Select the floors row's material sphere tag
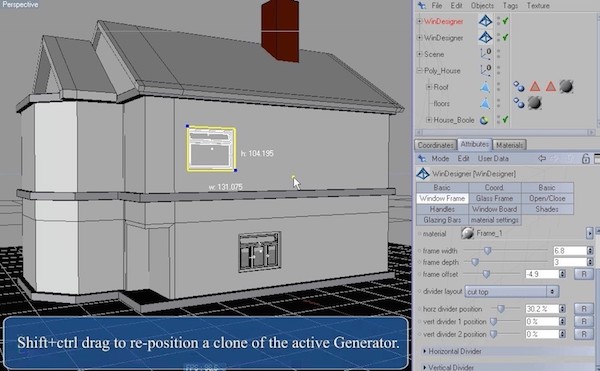The width and height of the screenshot is (600, 371). tap(535, 103)
